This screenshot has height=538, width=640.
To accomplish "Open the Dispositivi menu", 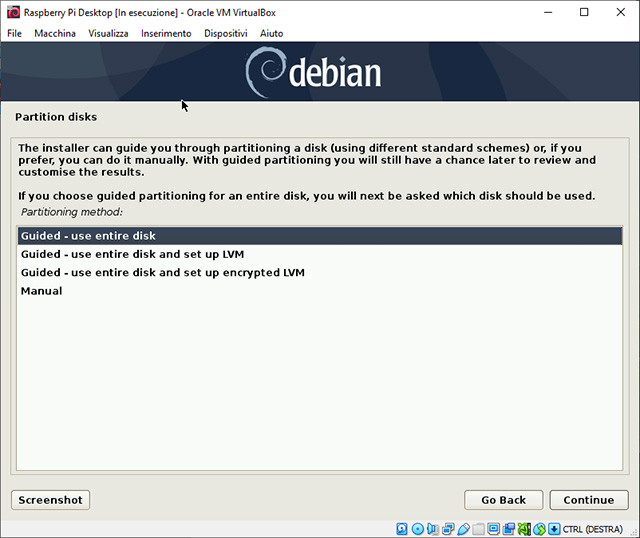I will [225, 33].
